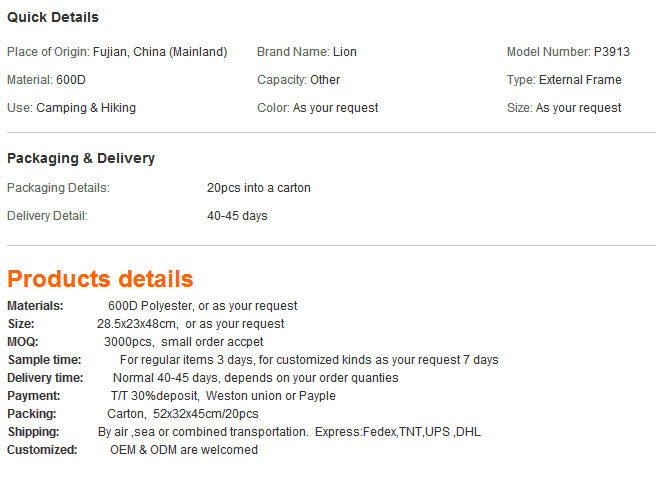This screenshot has width=656, height=480.
Task: Click Size As your request in Quick Details
Action: click(x=564, y=108)
